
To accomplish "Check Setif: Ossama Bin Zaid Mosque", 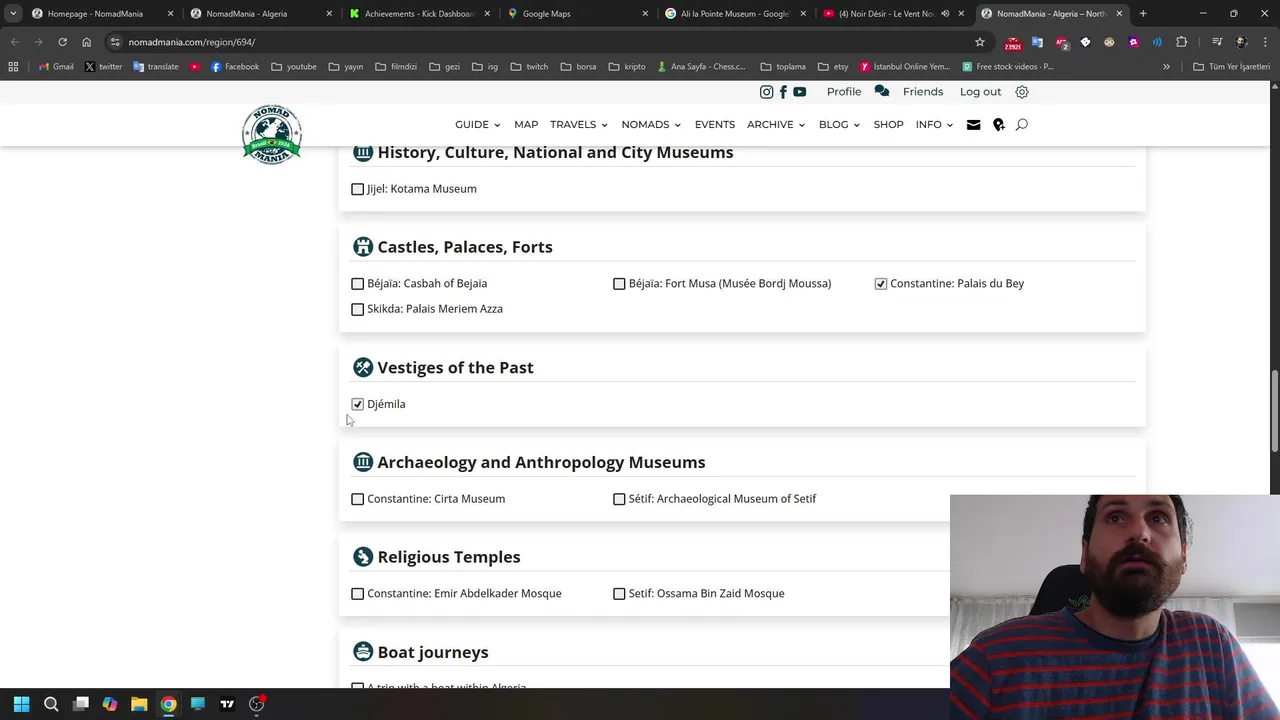I will (619, 594).
